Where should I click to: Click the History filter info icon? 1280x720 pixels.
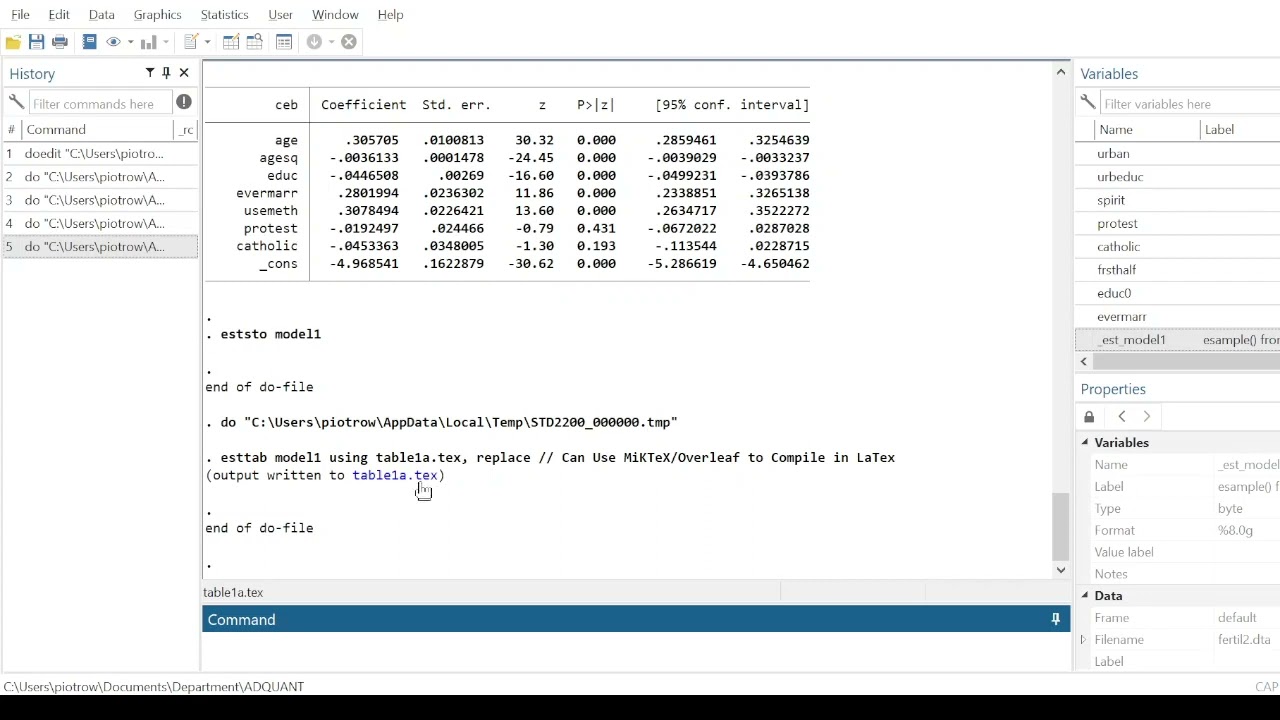(x=184, y=102)
